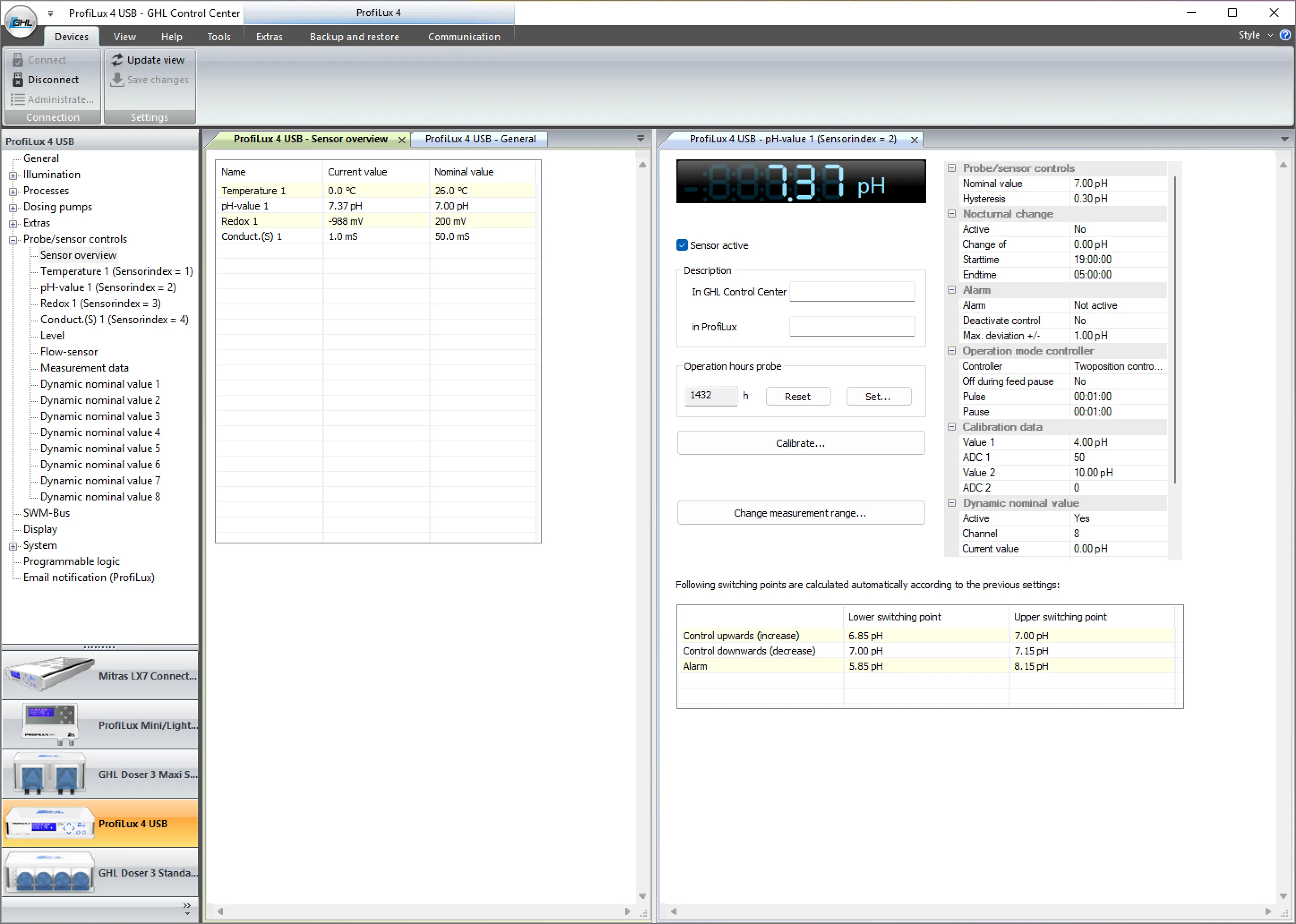Click the Update view refresh icon
Image resolution: width=1296 pixels, height=924 pixels.
(117, 60)
